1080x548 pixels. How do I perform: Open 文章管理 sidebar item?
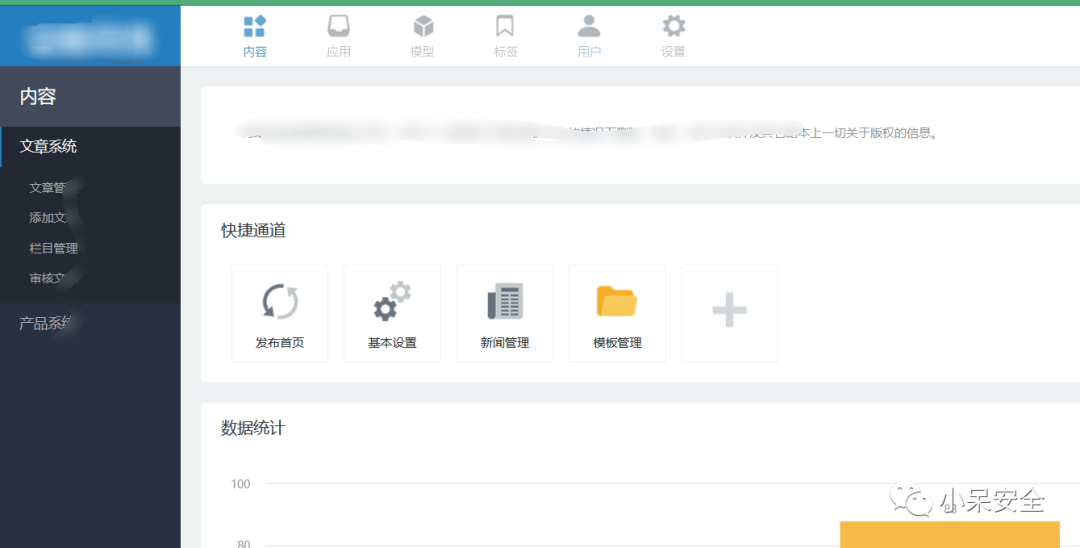pos(54,187)
